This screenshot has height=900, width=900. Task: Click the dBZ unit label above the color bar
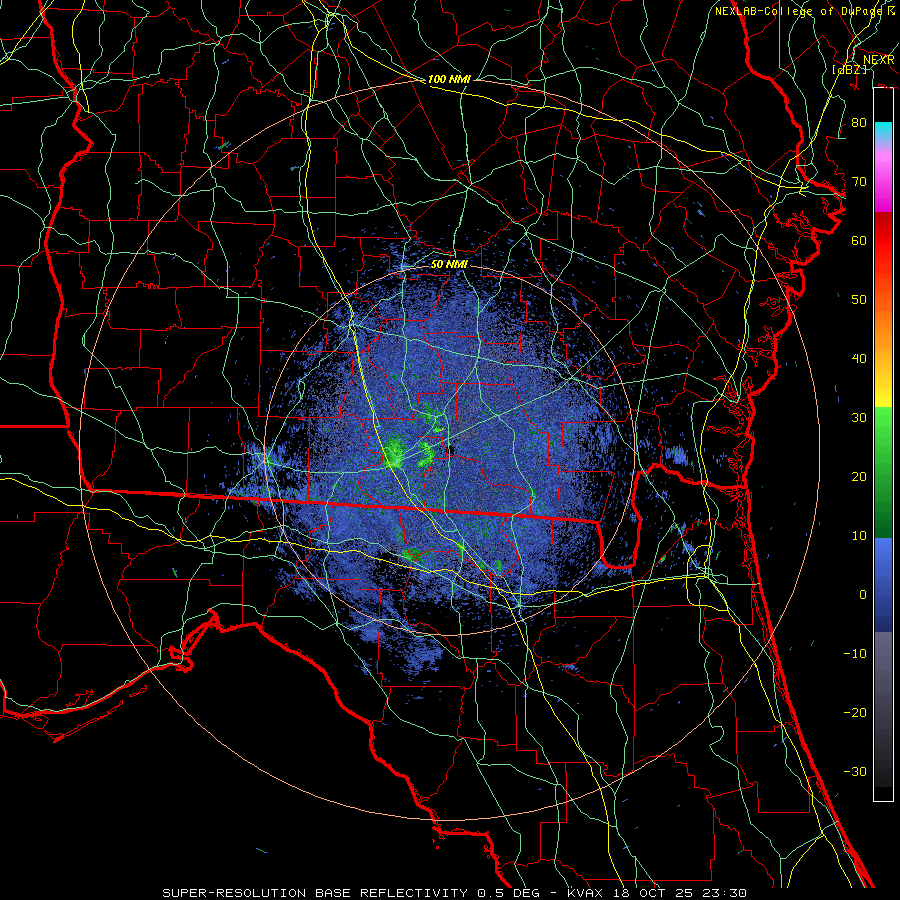click(849, 69)
